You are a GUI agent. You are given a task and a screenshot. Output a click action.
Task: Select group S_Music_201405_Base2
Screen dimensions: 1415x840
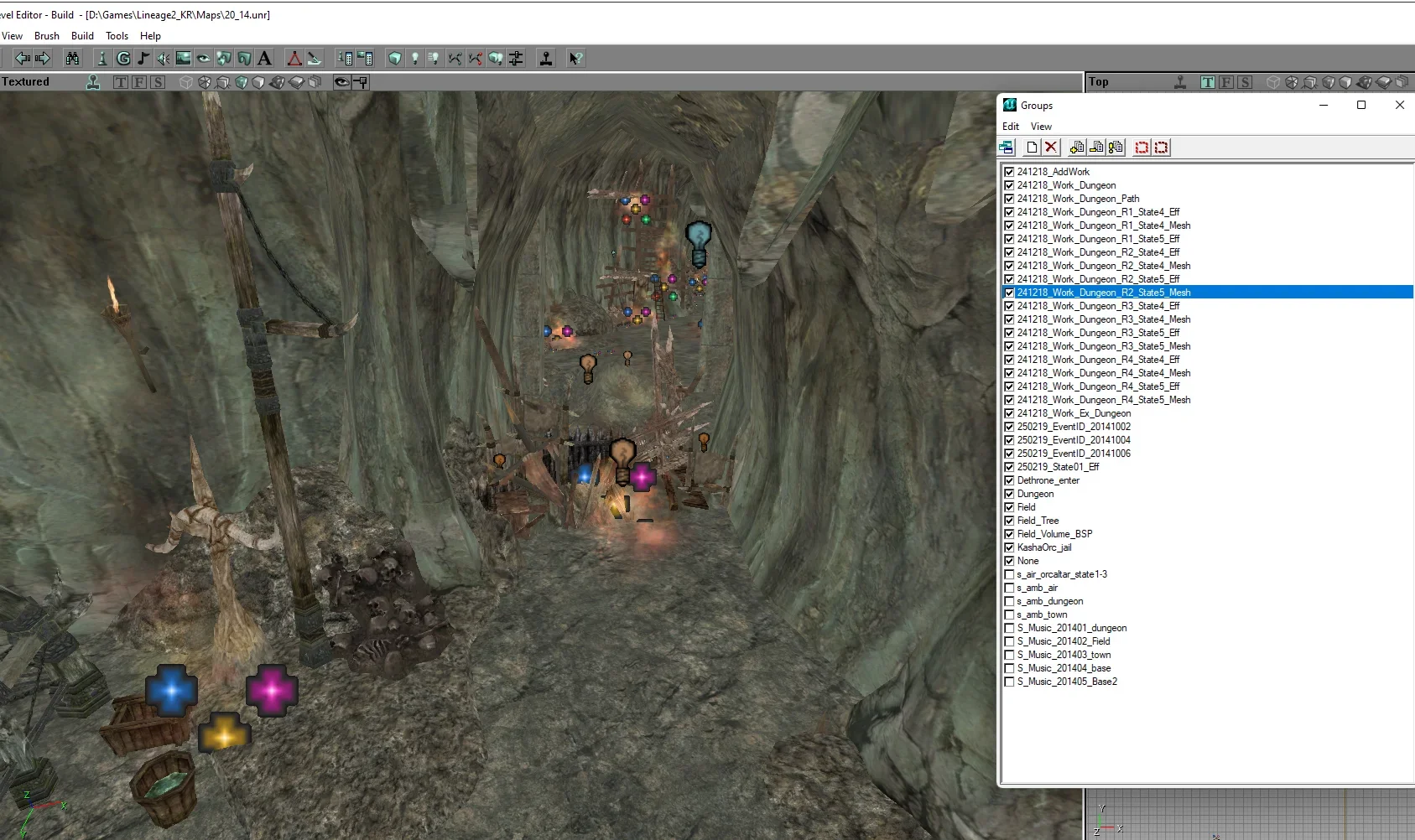(1067, 682)
